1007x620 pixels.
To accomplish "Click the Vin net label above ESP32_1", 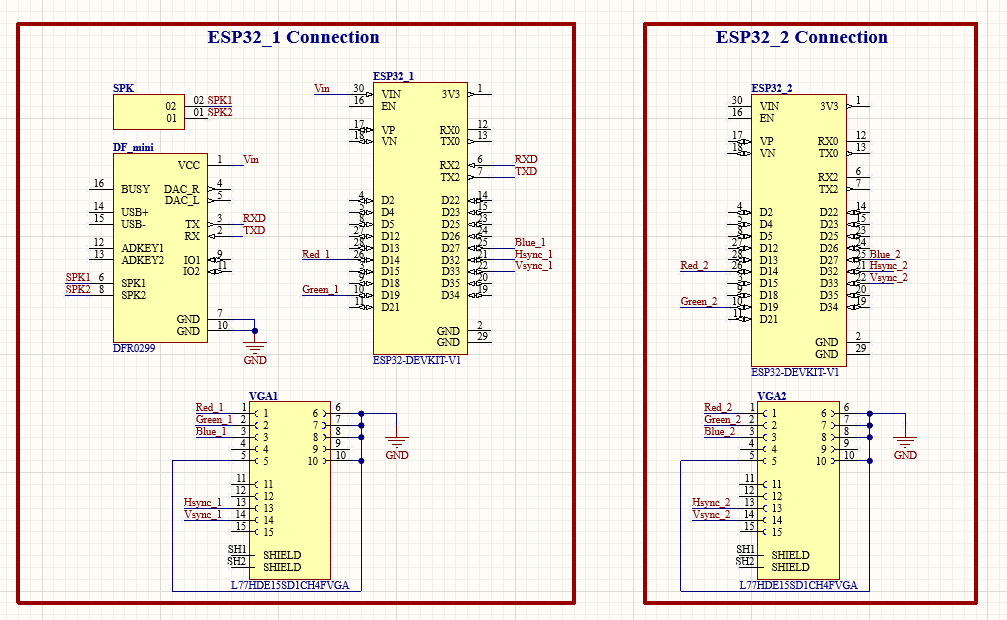I will tap(321, 89).
